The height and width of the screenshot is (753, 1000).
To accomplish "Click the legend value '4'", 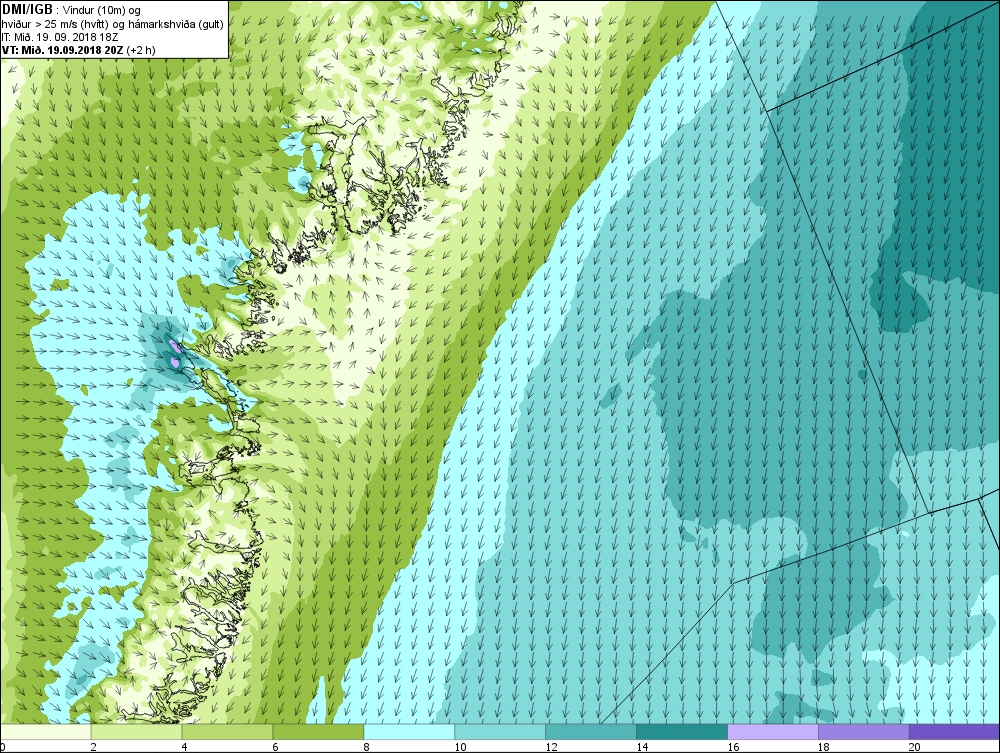I will point(184,747).
